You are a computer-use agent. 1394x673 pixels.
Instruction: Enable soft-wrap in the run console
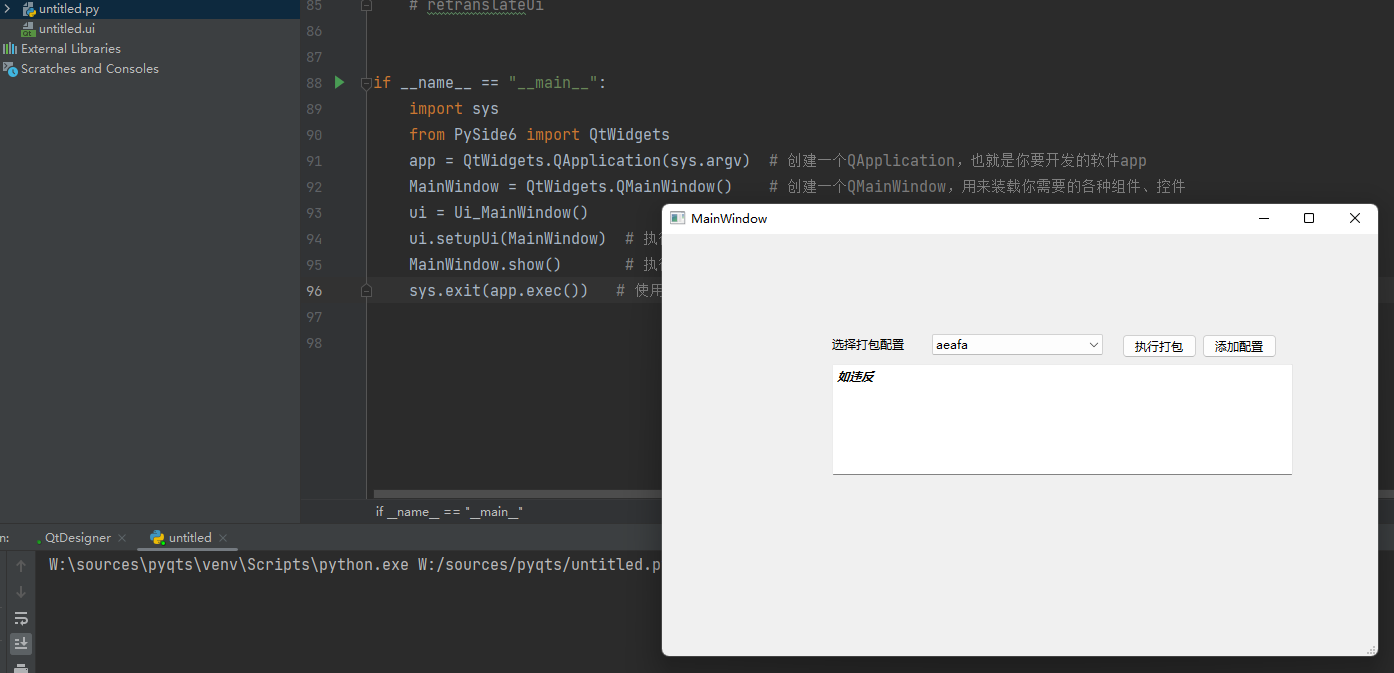[x=21, y=618]
